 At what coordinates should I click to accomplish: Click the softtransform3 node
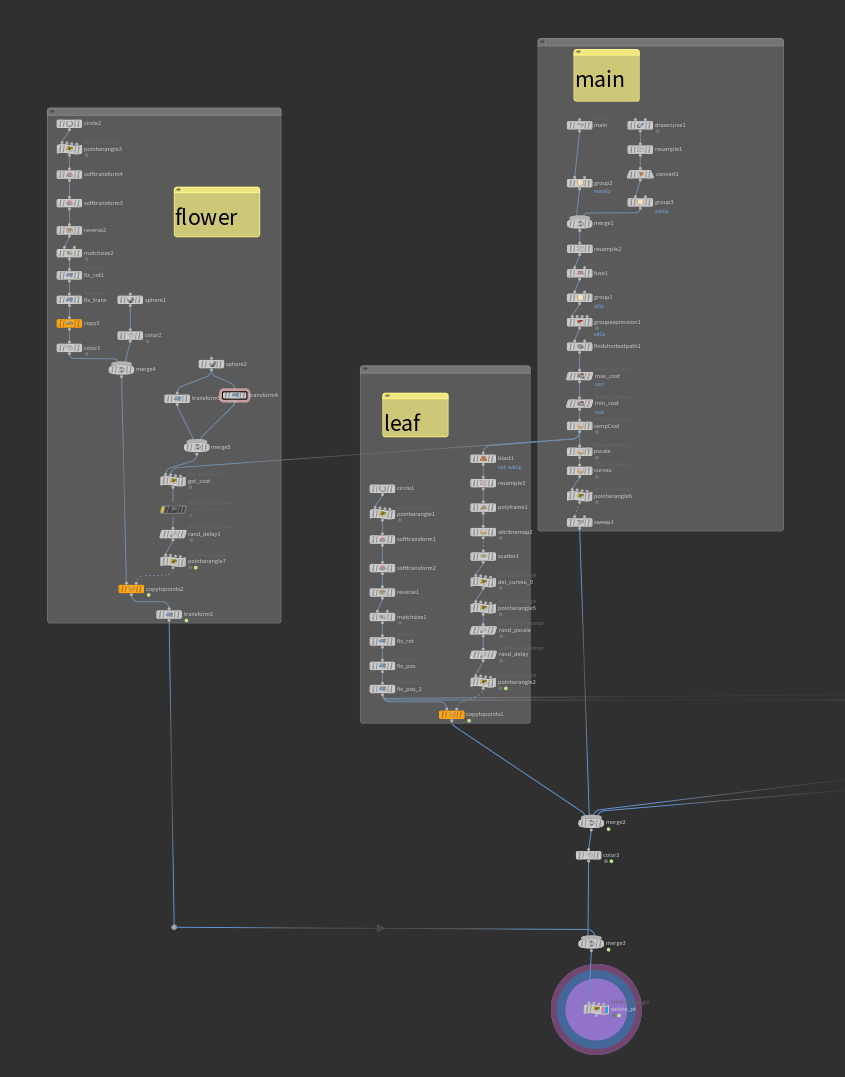coord(69,203)
